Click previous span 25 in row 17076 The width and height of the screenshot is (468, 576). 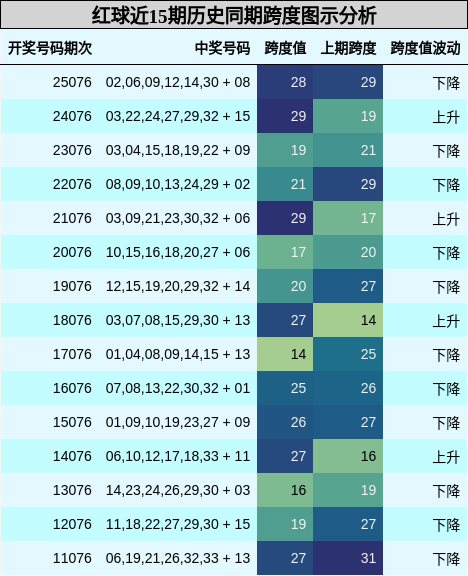pos(348,354)
